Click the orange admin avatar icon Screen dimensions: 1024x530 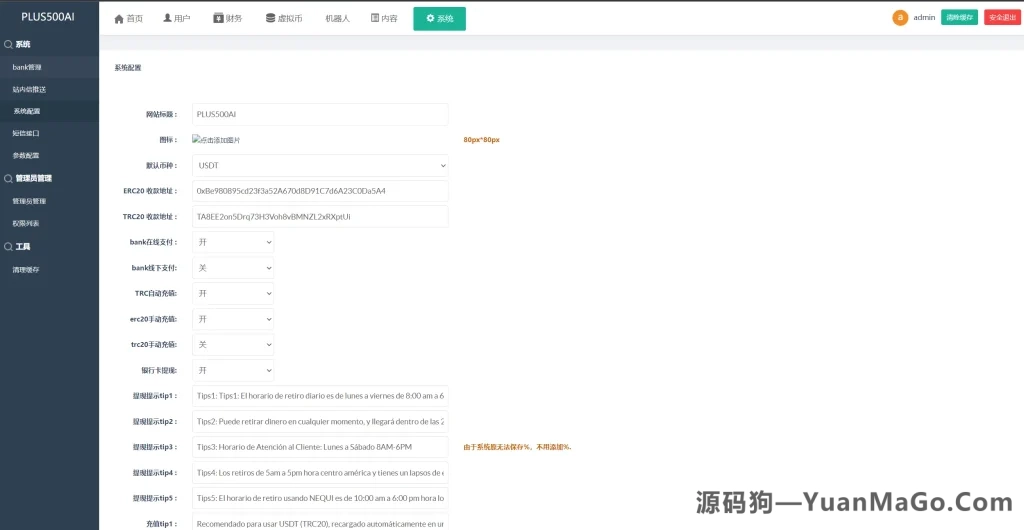pos(900,18)
